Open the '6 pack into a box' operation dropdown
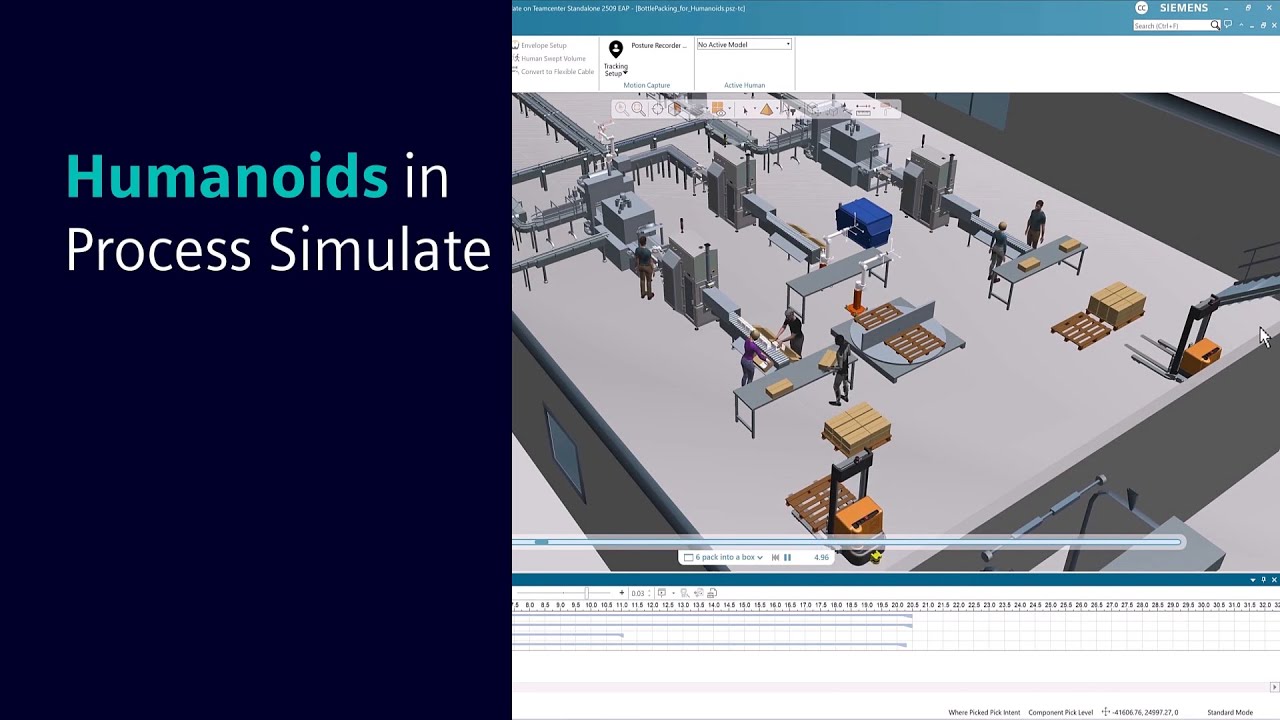 click(x=722, y=557)
